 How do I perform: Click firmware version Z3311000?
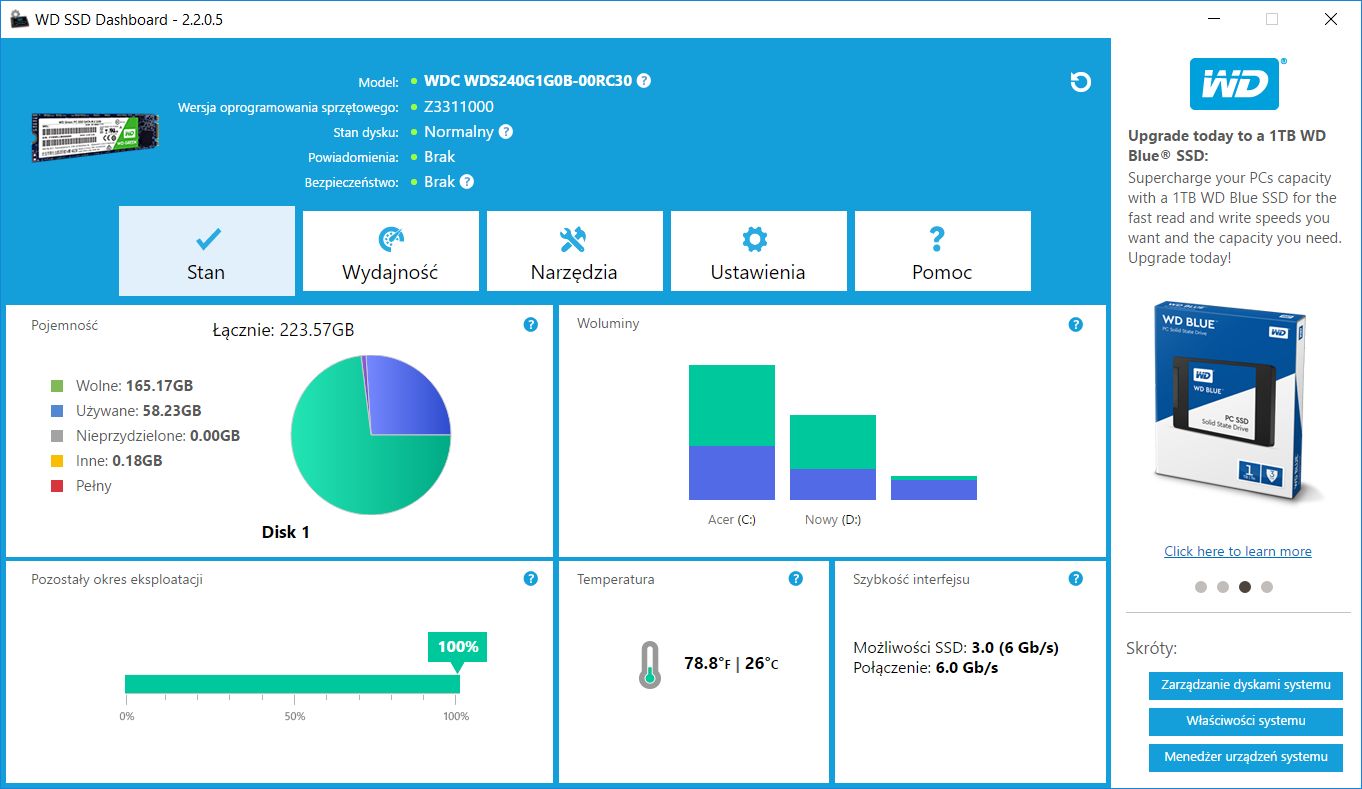point(459,107)
